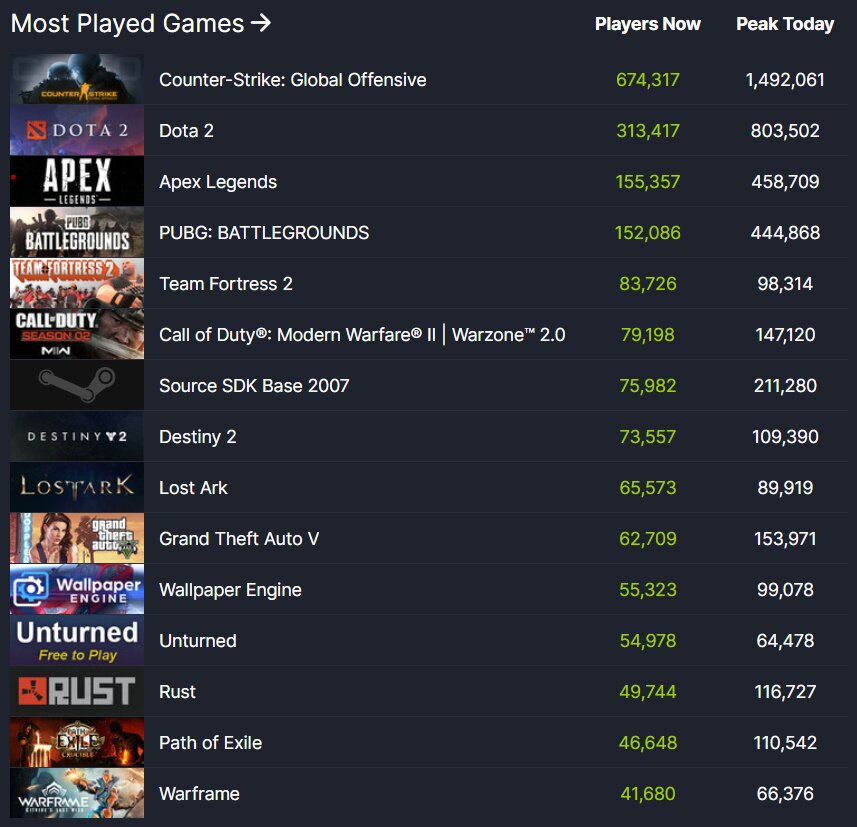The height and width of the screenshot is (827, 857).
Task: Open Grand Theft Auto V title link
Action: coord(239,539)
